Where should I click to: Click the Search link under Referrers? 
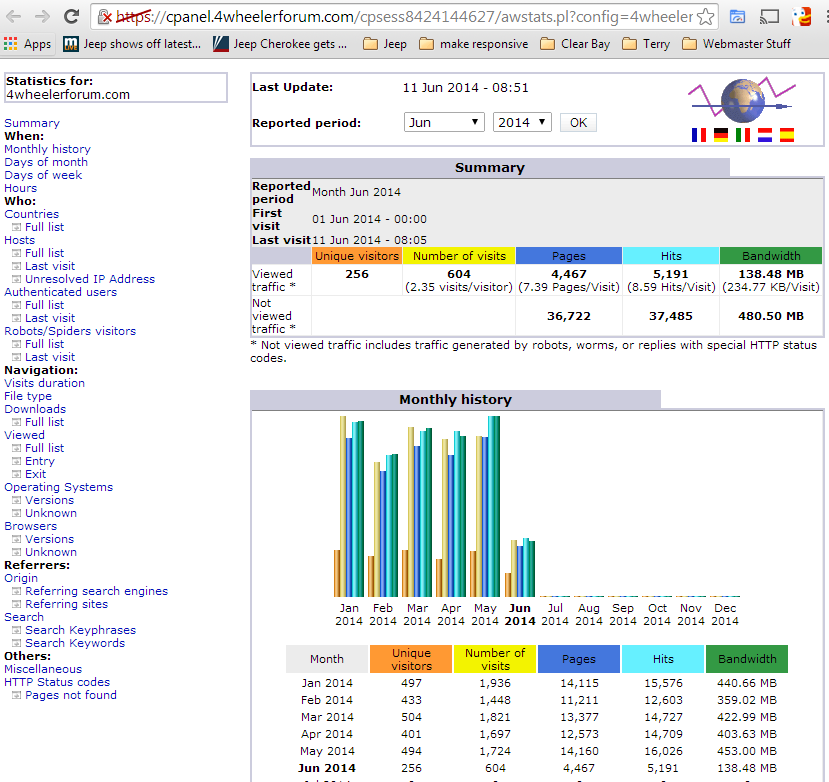[x=24, y=617]
